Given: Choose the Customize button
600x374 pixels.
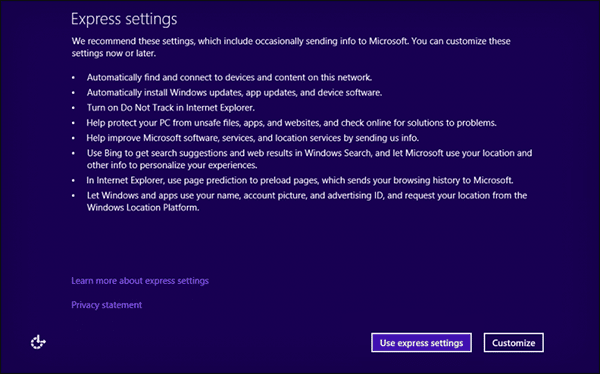Looking at the screenshot, I should [514, 343].
